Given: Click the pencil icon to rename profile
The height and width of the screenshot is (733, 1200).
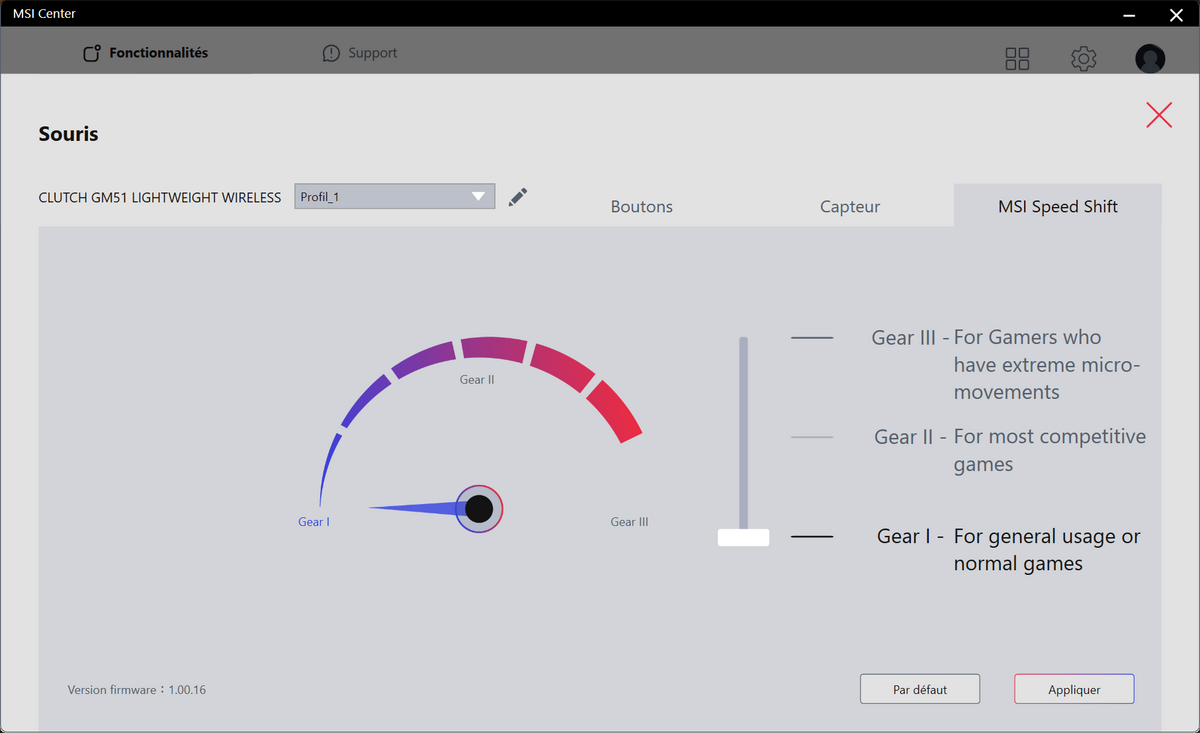Looking at the screenshot, I should coord(517,197).
